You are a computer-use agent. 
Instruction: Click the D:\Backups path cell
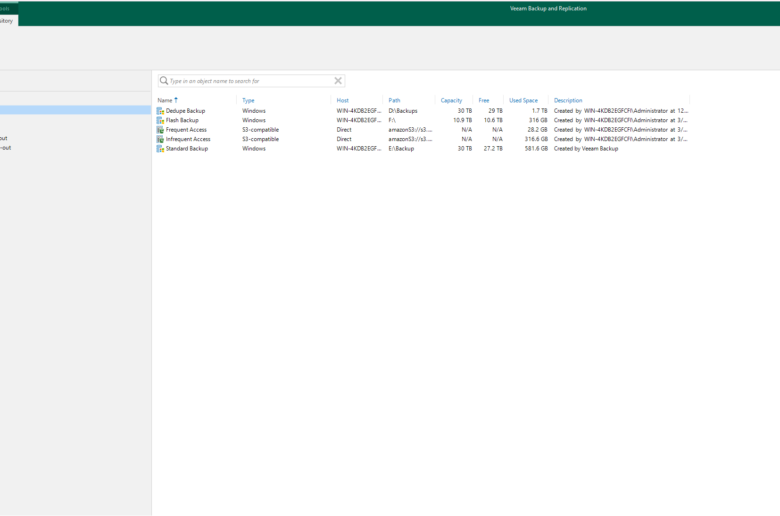[403, 111]
